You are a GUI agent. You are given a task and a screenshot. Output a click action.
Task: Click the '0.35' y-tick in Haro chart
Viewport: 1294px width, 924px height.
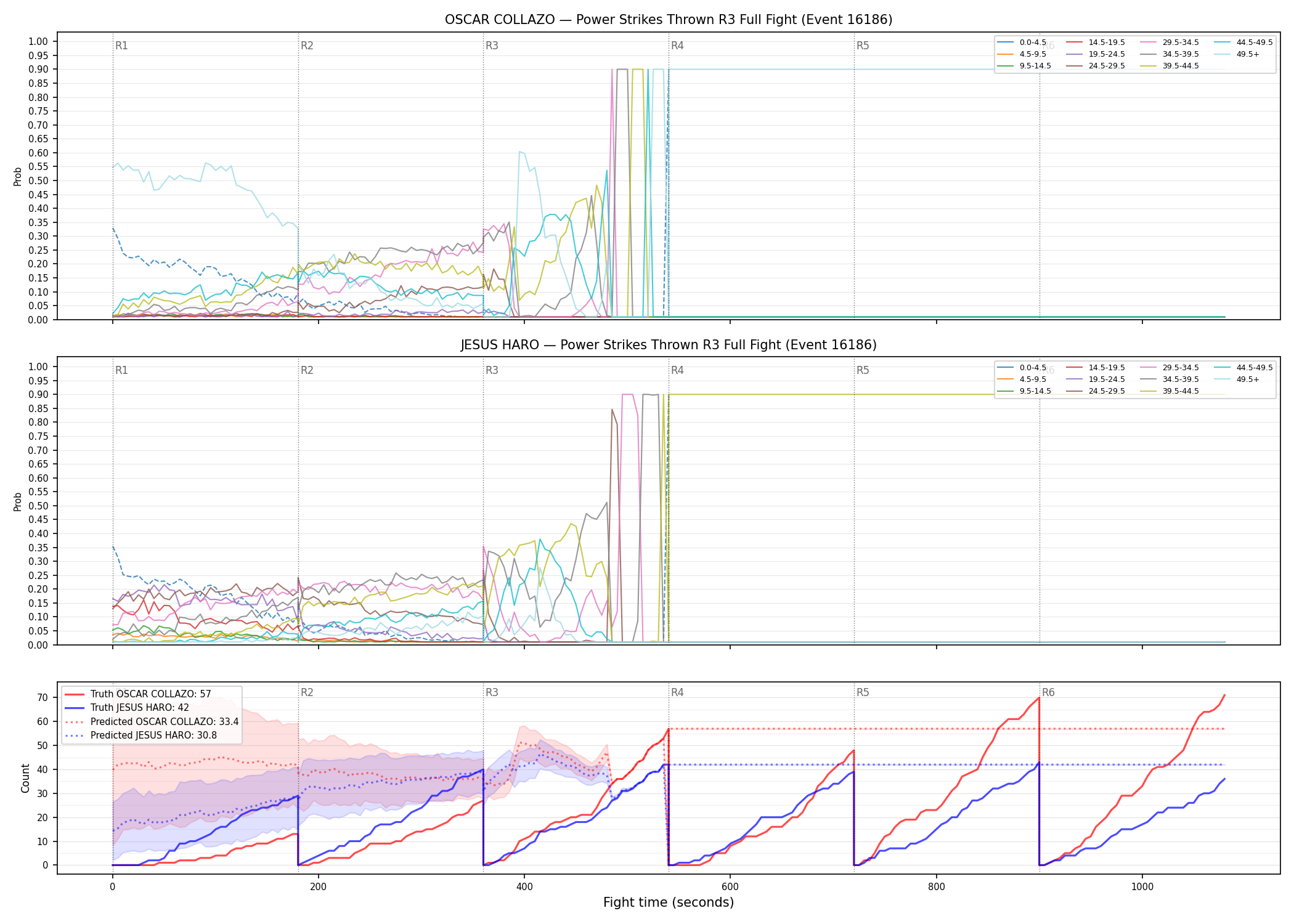(38, 548)
